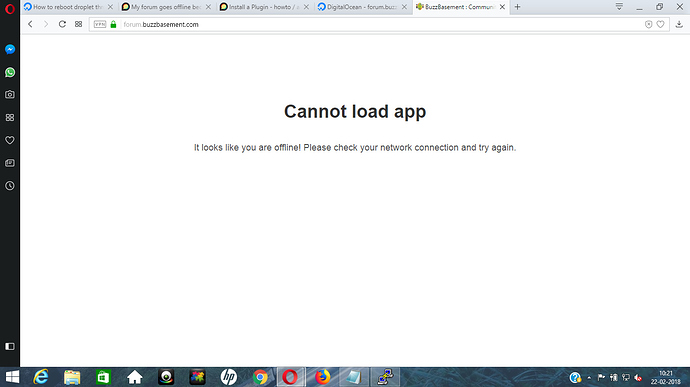Open the Windows Start menu
690x387 pixels.
tap(12, 377)
